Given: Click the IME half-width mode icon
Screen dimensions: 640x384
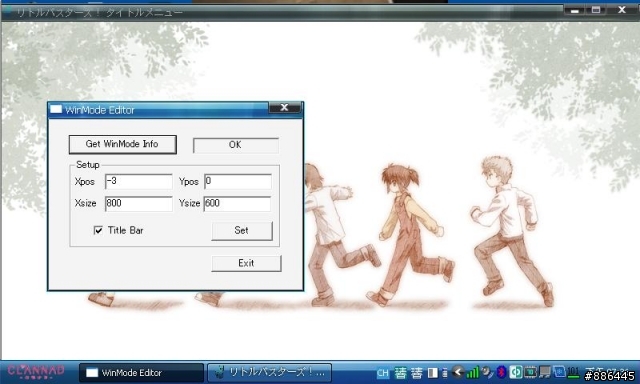Looking at the screenshot, I should click(433, 373).
